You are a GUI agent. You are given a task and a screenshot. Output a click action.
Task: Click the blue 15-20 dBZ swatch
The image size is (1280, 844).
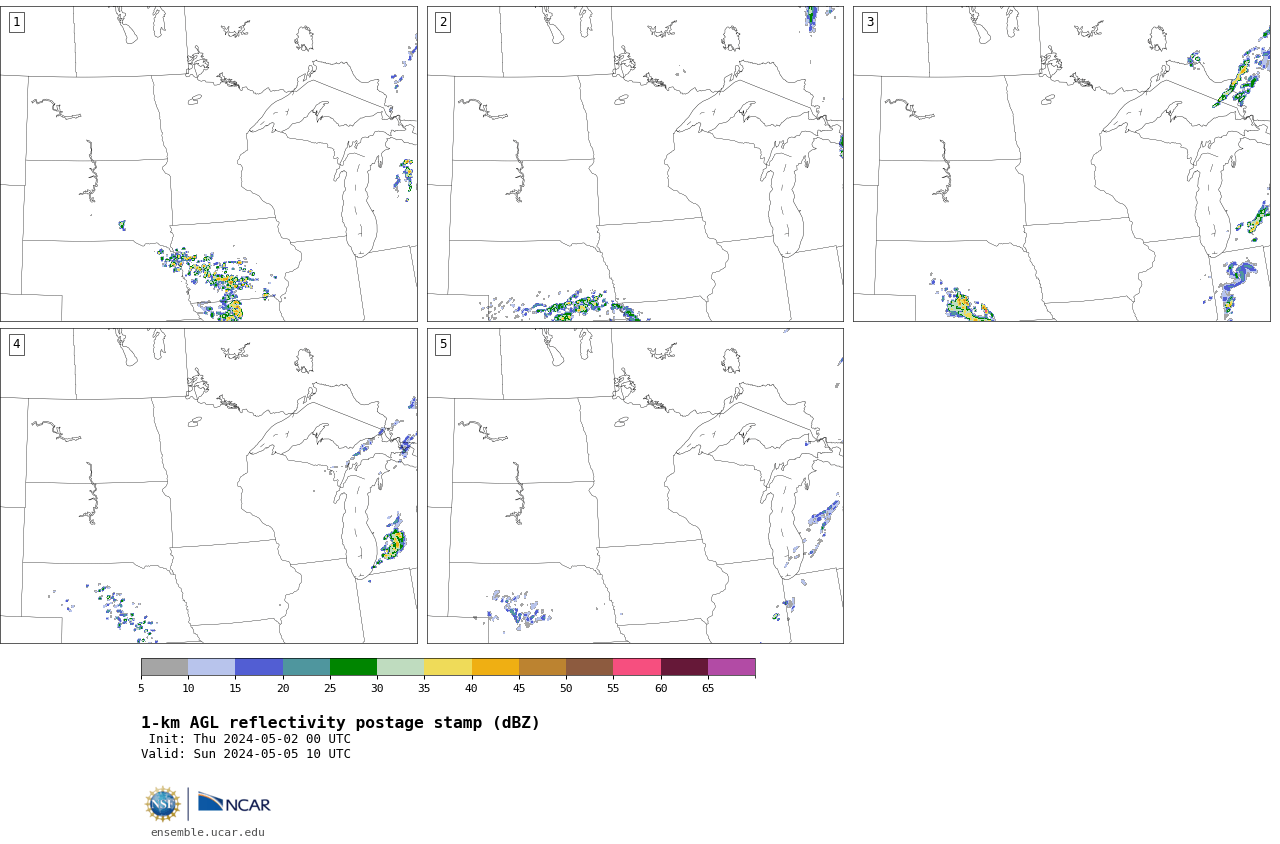[259, 667]
